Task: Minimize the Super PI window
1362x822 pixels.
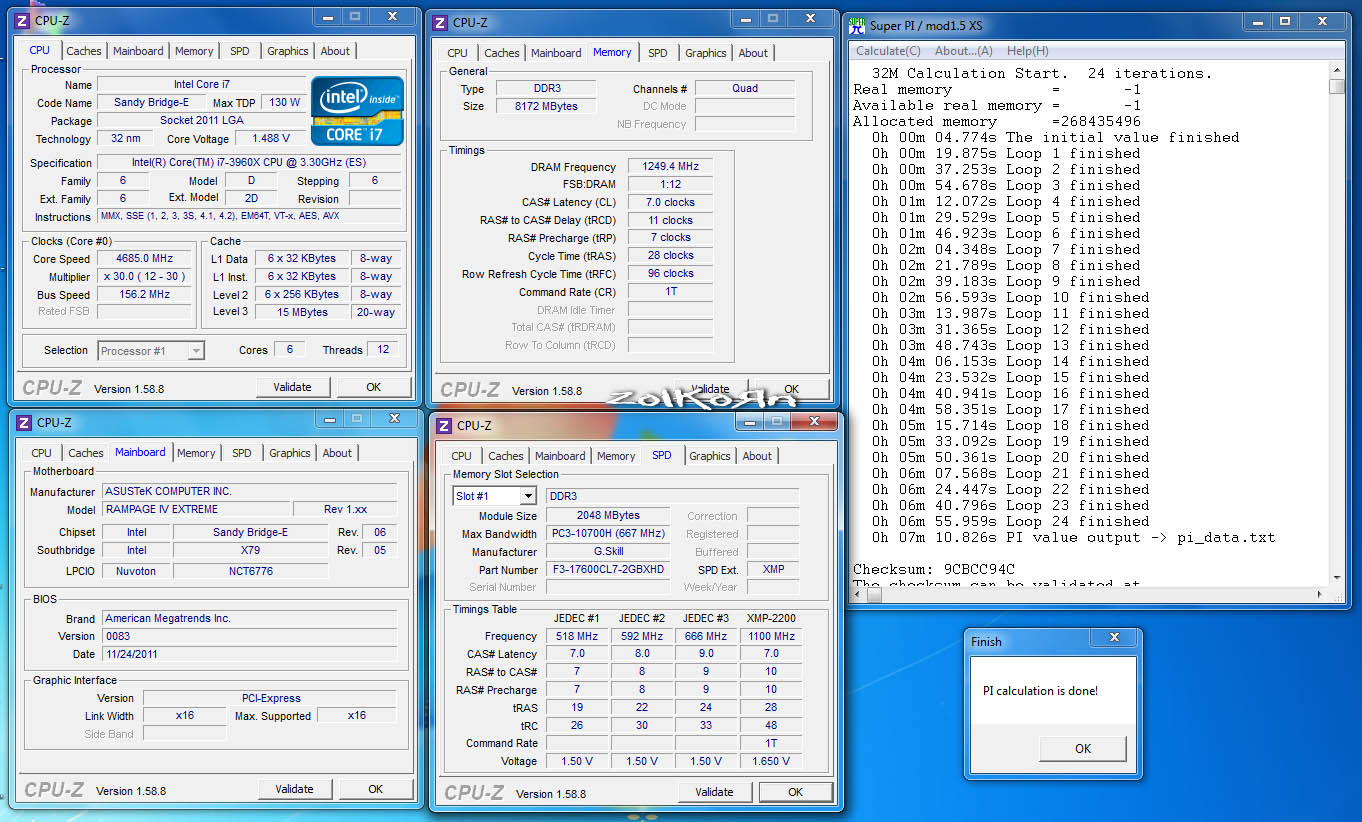Action: [x=1258, y=21]
